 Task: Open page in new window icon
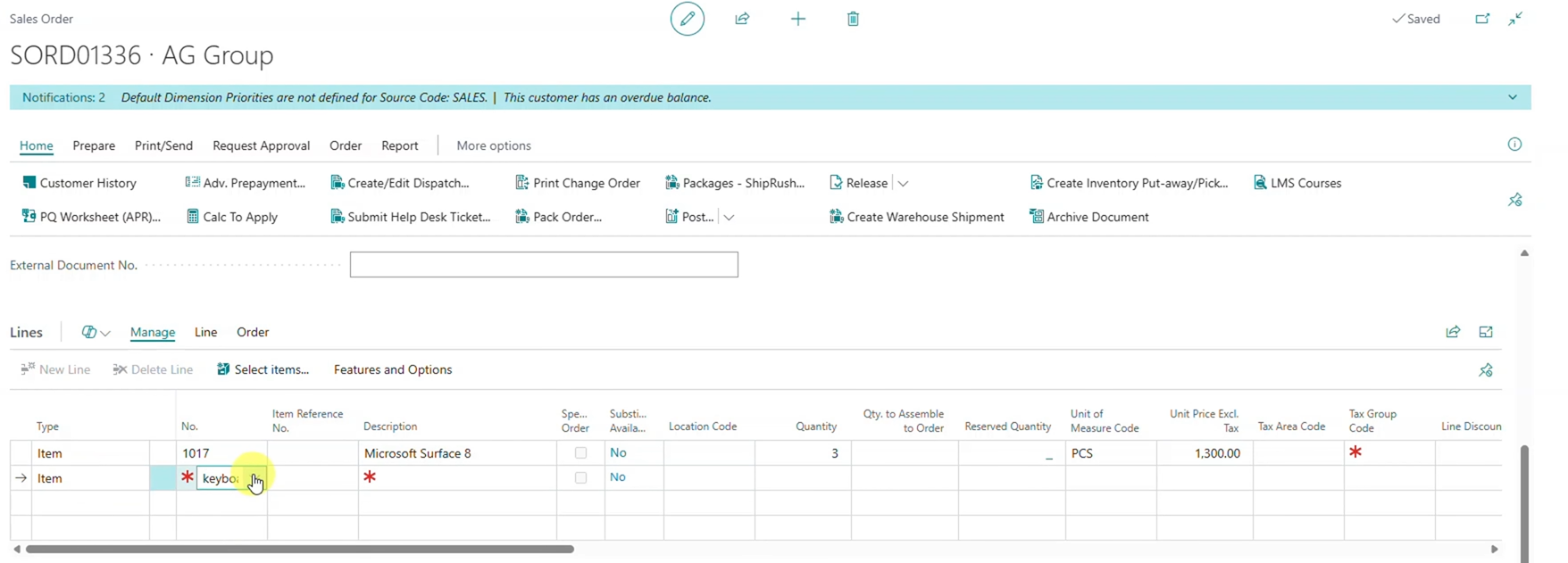[1482, 19]
